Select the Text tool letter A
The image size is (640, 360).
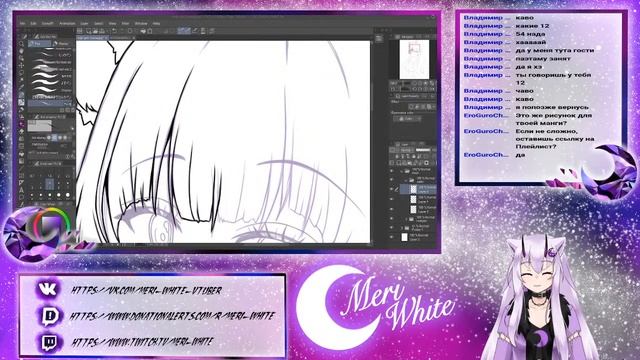point(21,190)
